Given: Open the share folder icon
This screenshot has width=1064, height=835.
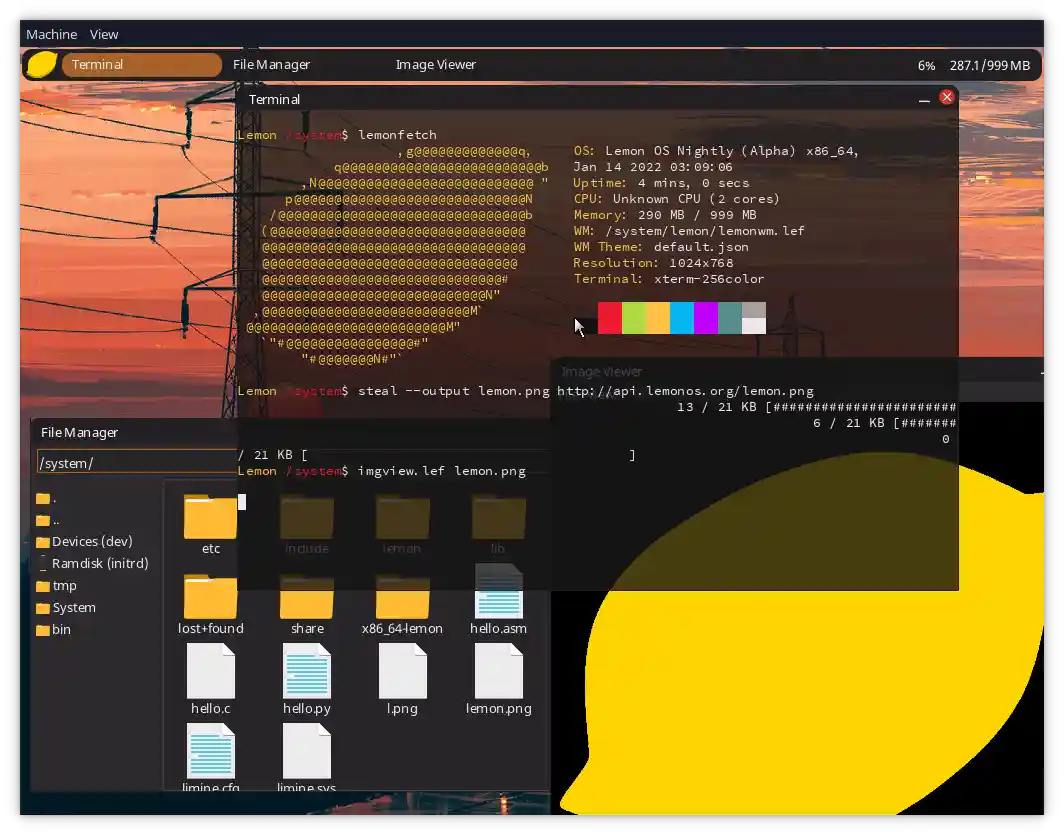Looking at the screenshot, I should [x=306, y=595].
